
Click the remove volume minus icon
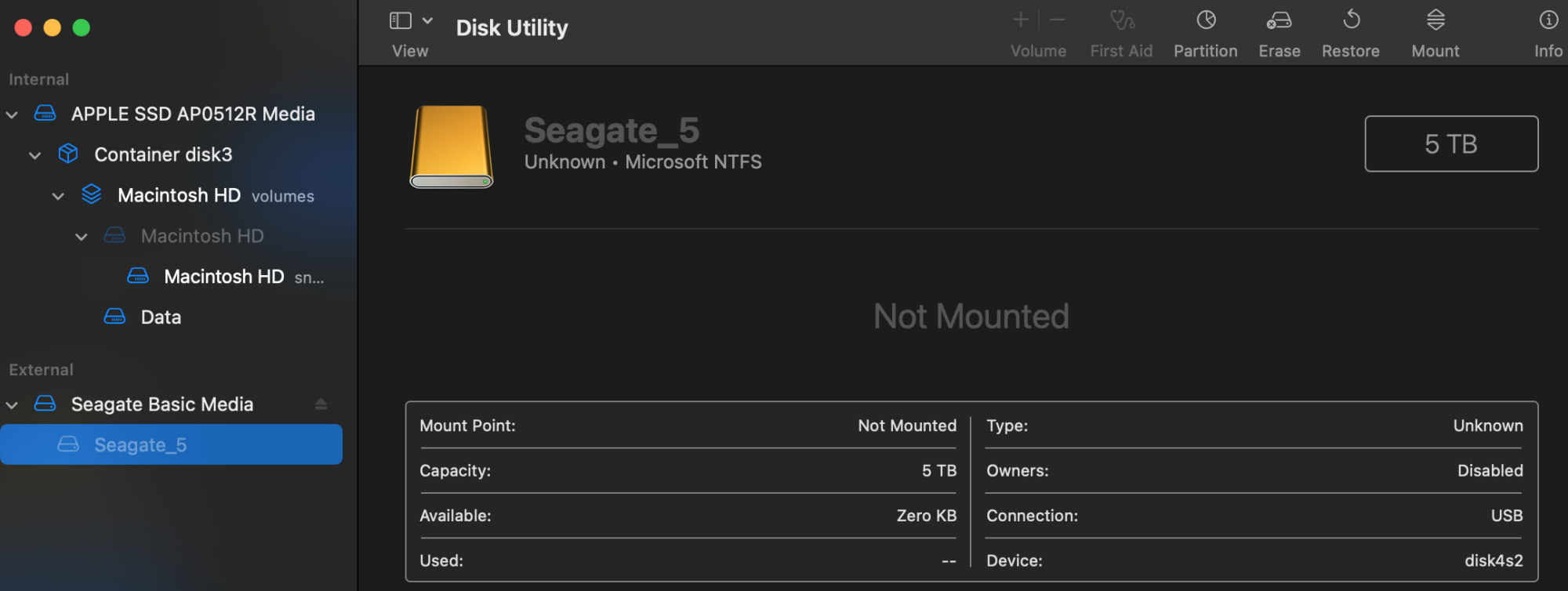click(x=1058, y=20)
